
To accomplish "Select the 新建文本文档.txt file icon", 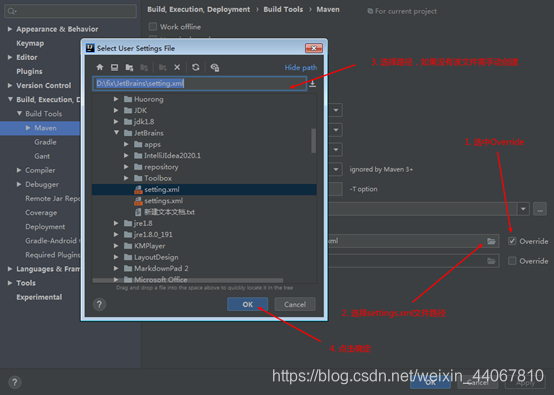I will [x=138, y=212].
